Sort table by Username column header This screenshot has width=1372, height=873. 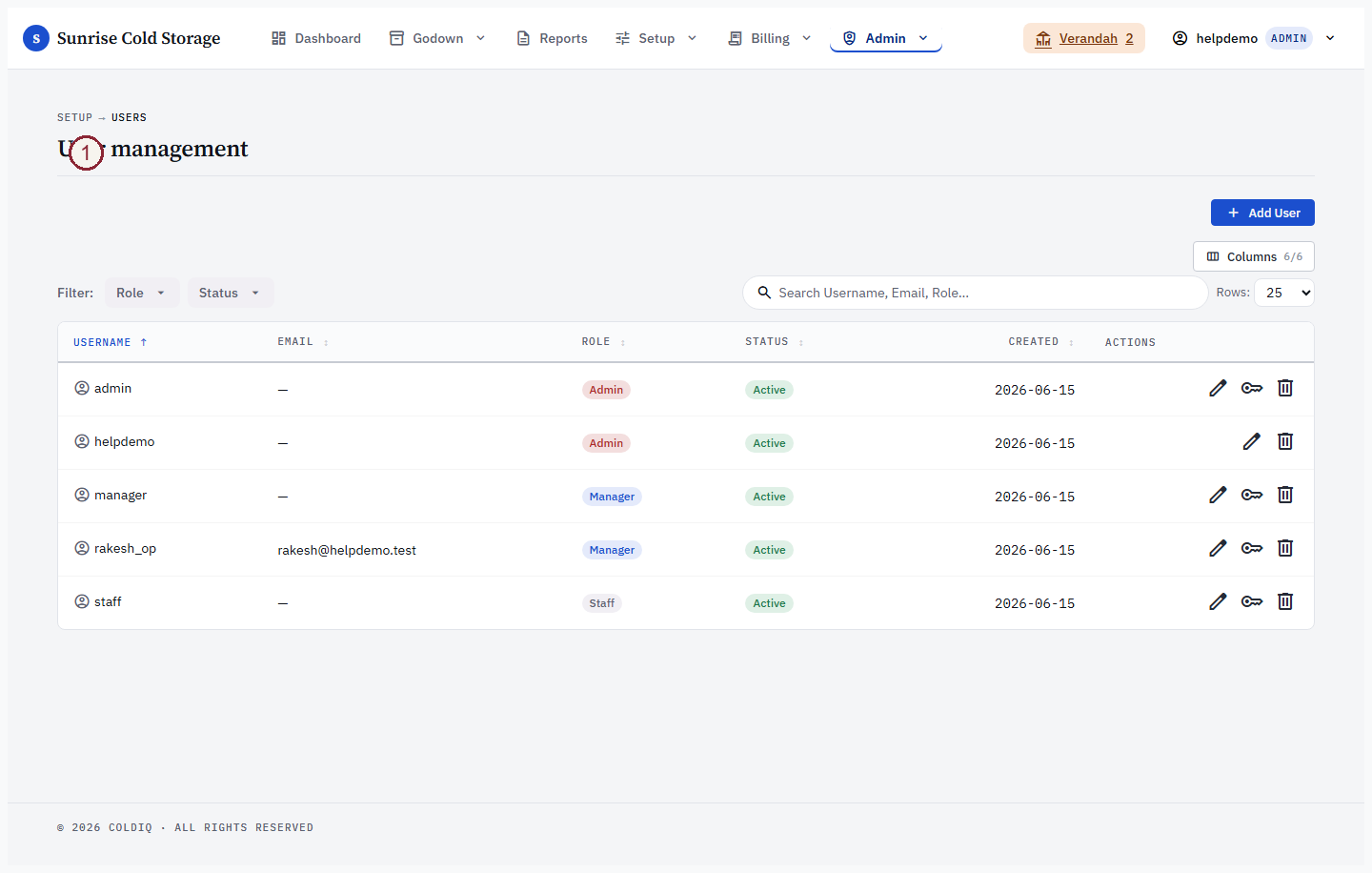111,342
